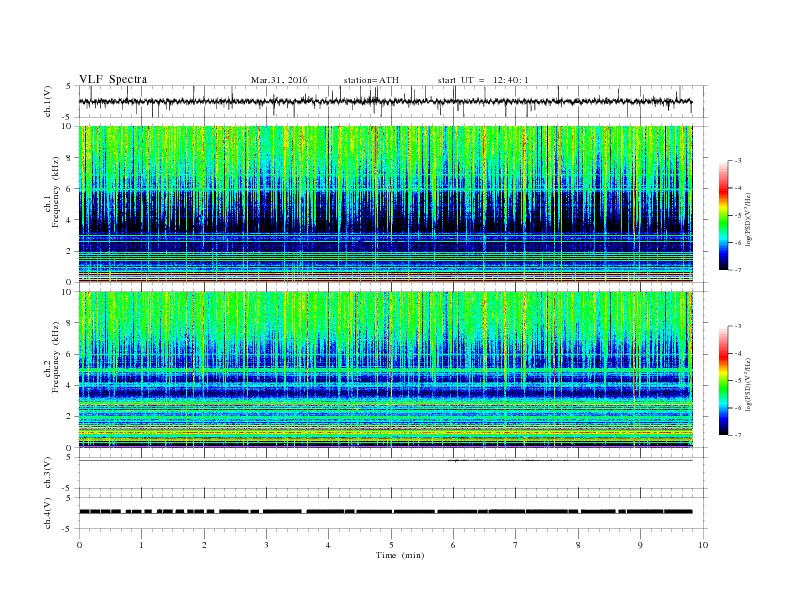792x612 pixels.
Task: Click the "ch.4(V)" axis label
Action: point(48,513)
